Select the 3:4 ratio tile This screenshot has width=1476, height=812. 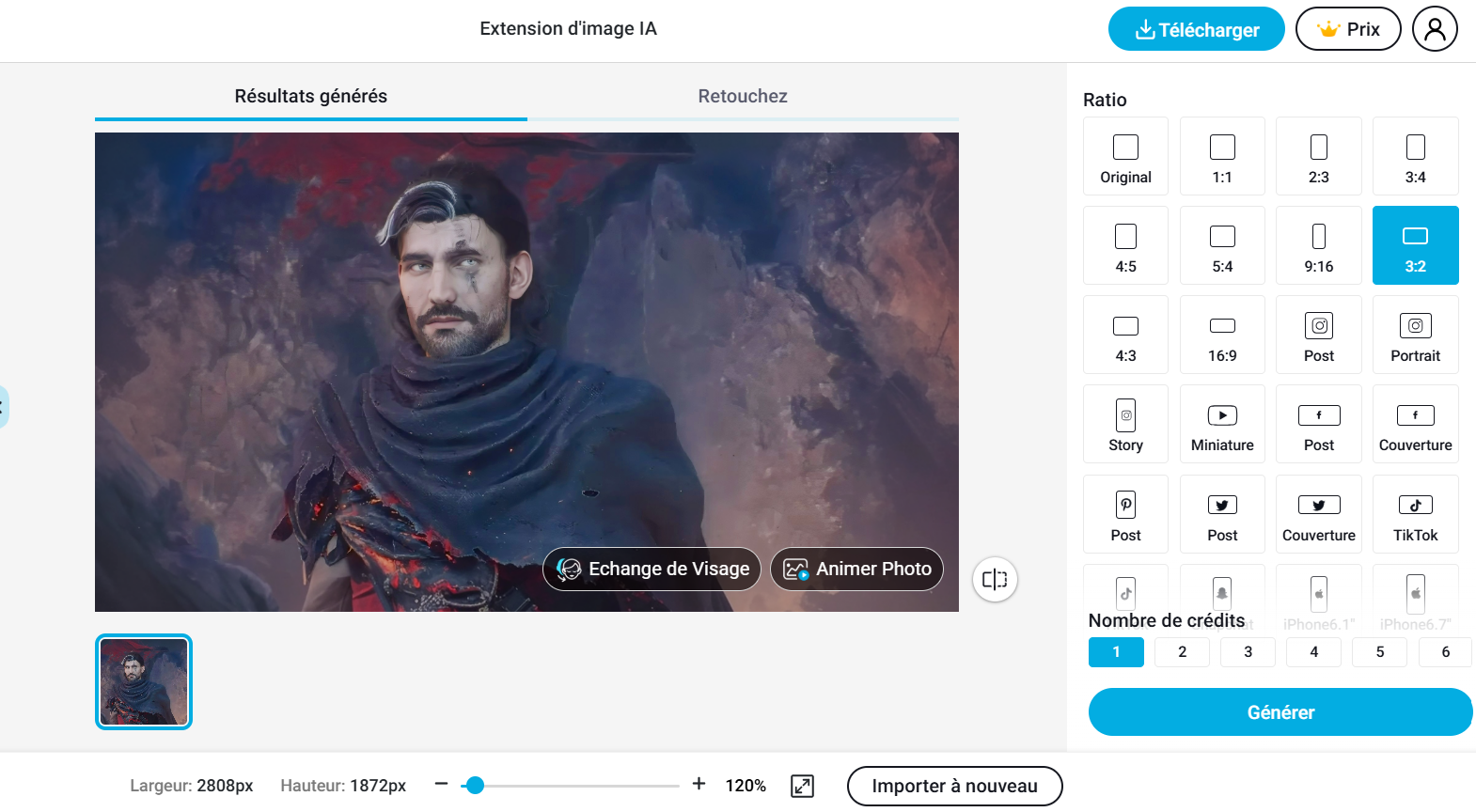(x=1416, y=156)
